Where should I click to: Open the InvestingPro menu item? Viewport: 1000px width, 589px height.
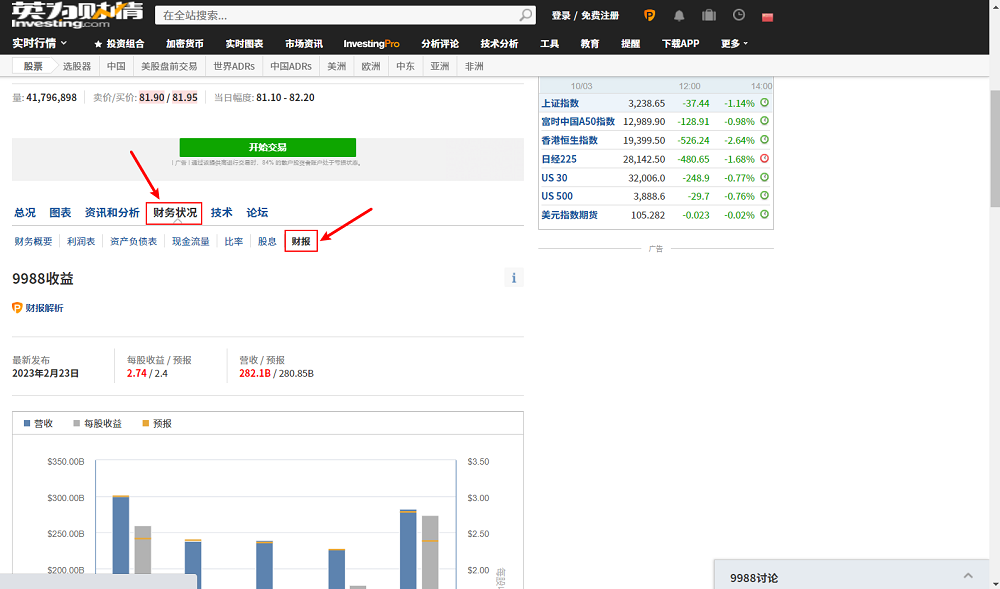click(x=371, y=43)
